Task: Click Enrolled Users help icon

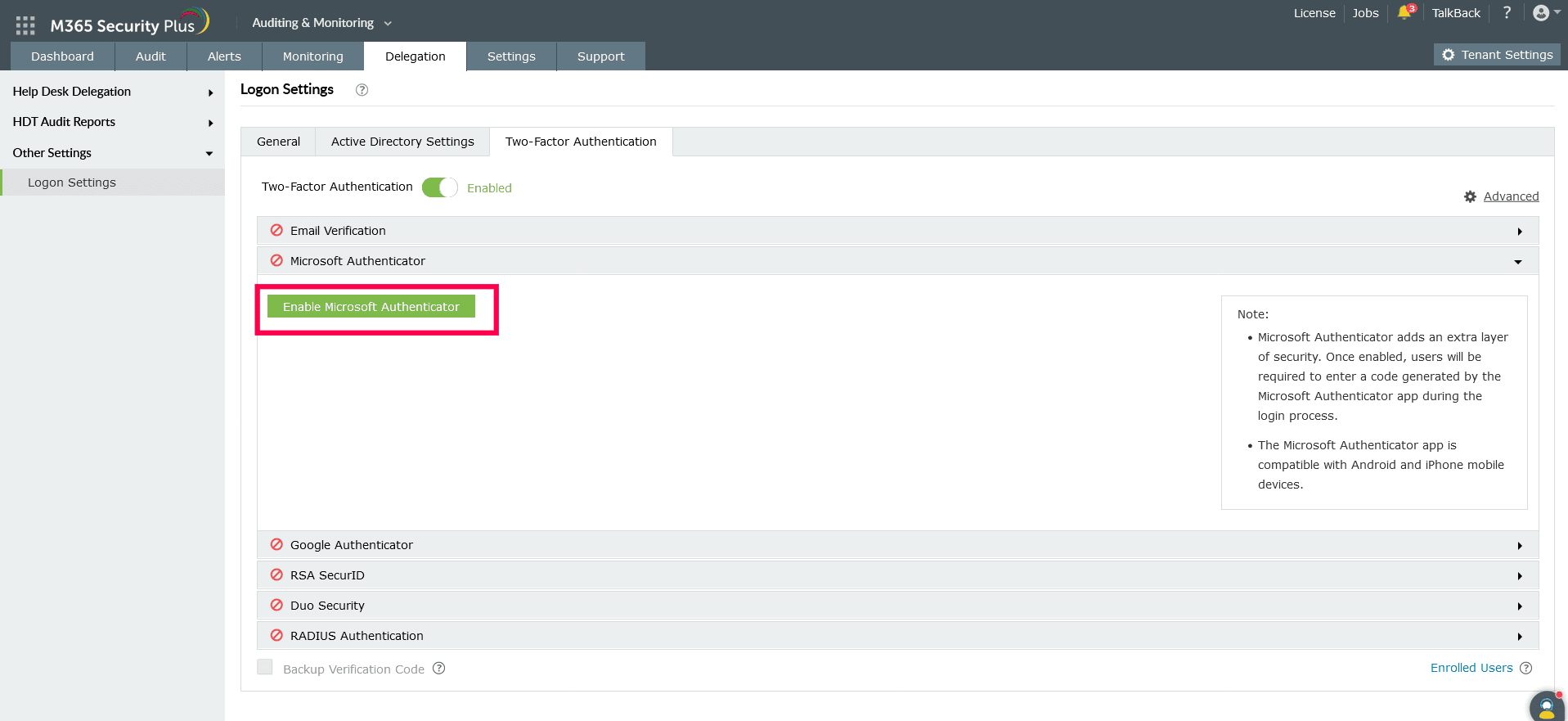Action: [x=1525, y=668]
